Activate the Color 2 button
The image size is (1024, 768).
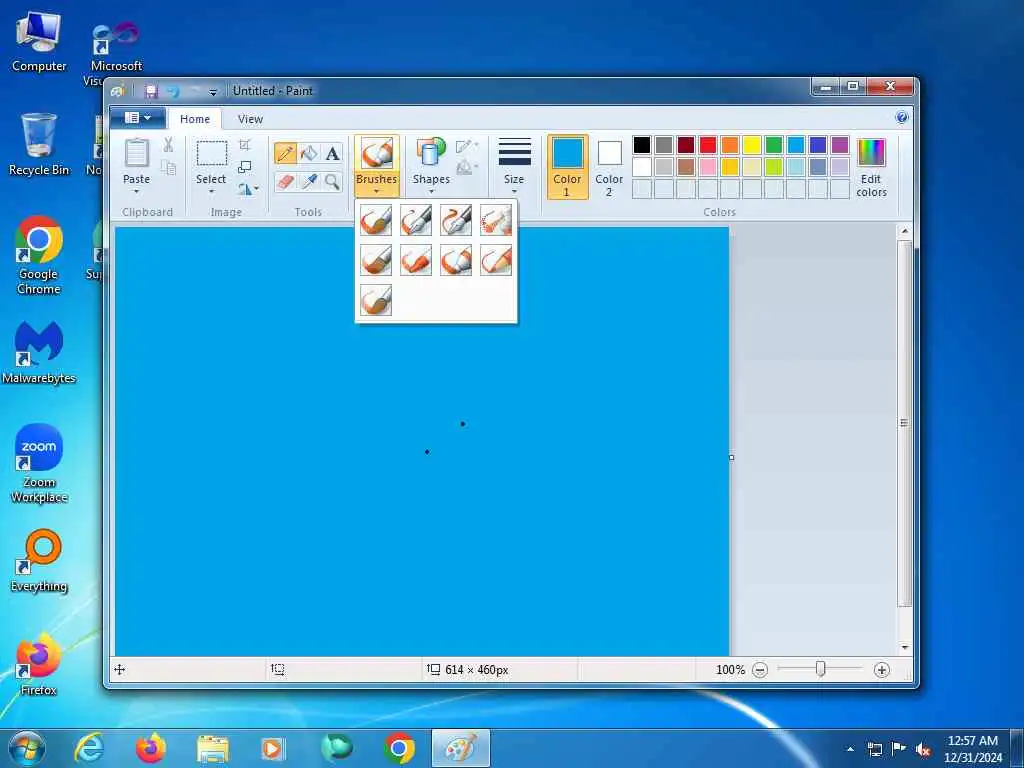(609, 167)
